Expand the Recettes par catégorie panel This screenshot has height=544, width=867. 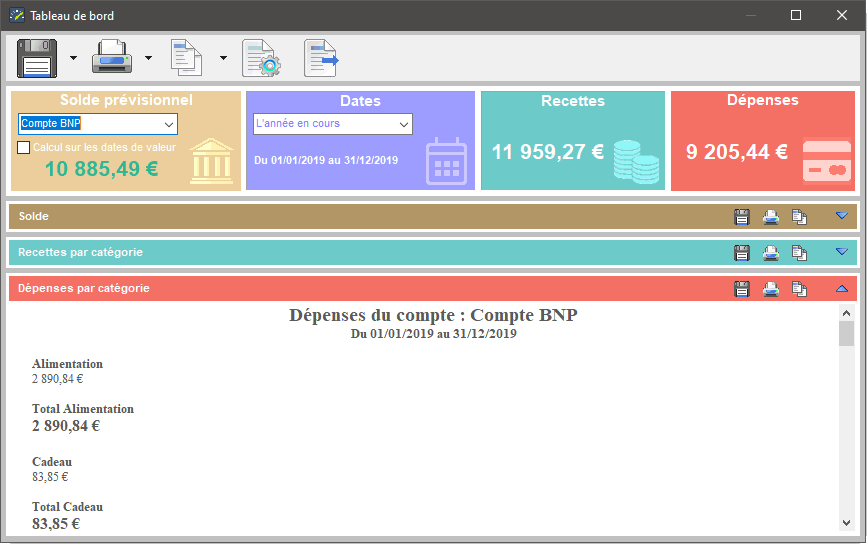click(x=841, y=252)
